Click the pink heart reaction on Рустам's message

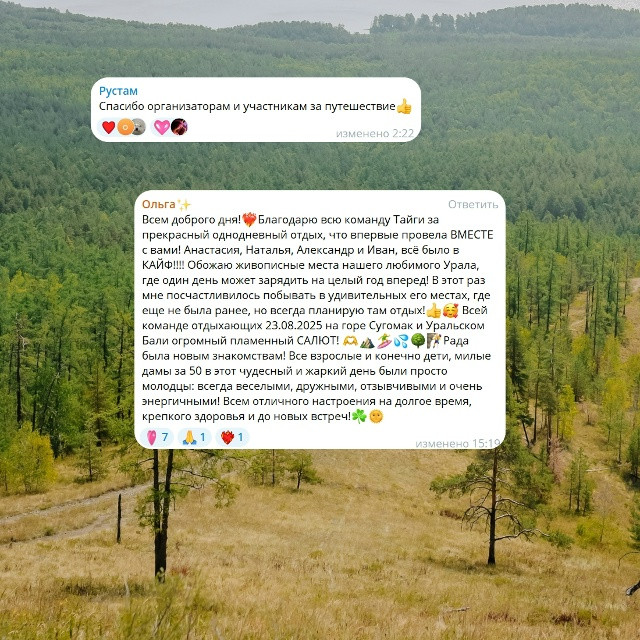pos(169,127)
